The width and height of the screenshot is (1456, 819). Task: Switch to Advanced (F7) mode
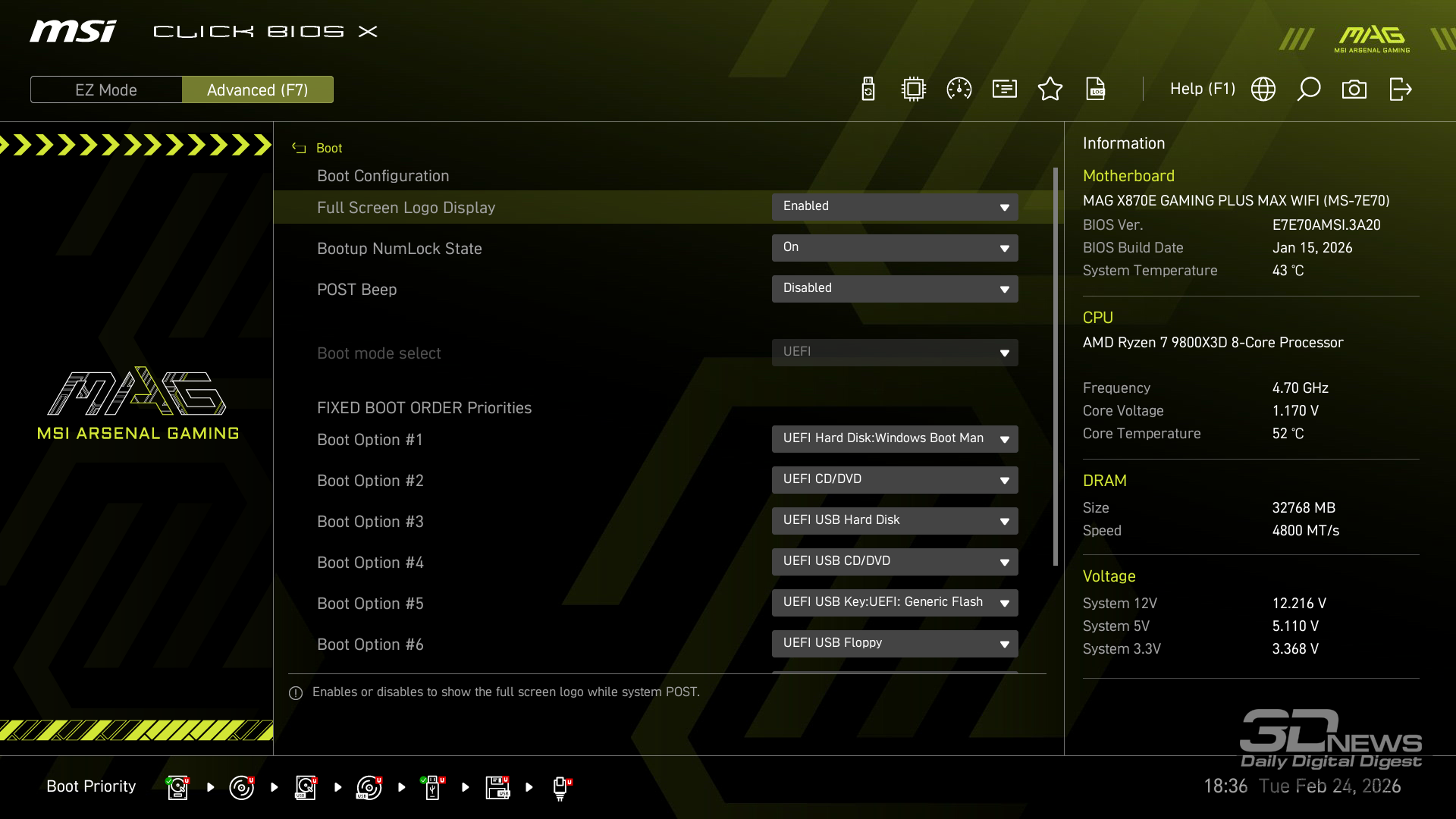(x=258, y=89)
